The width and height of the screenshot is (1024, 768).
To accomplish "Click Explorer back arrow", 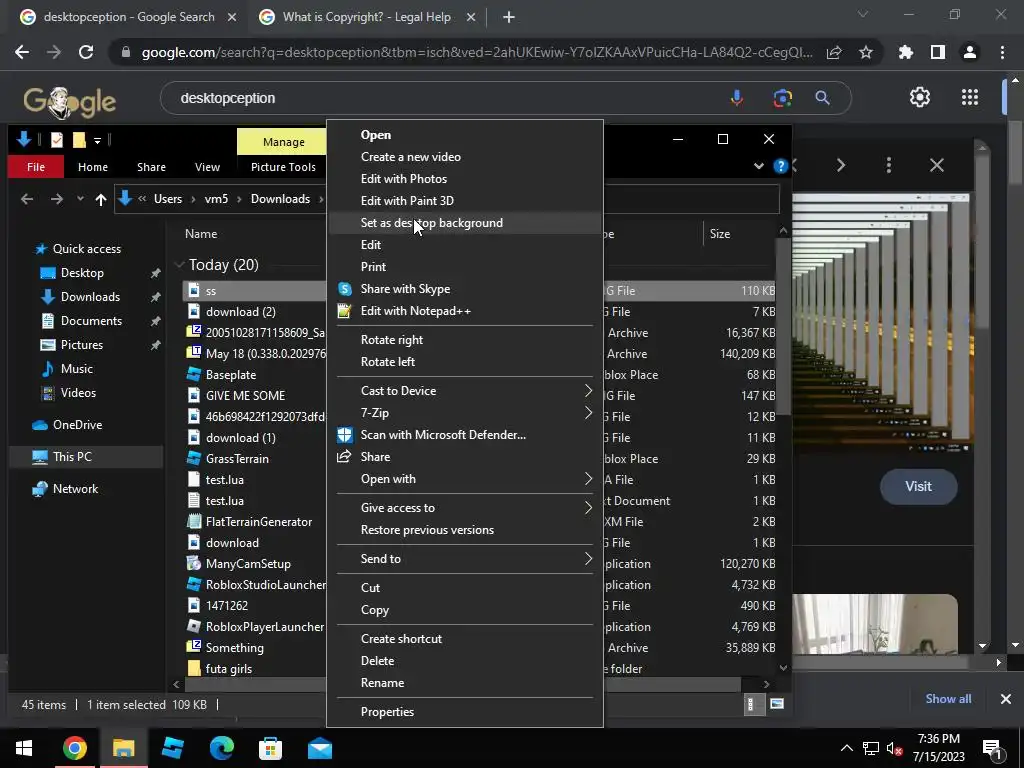I will (27, 199).
